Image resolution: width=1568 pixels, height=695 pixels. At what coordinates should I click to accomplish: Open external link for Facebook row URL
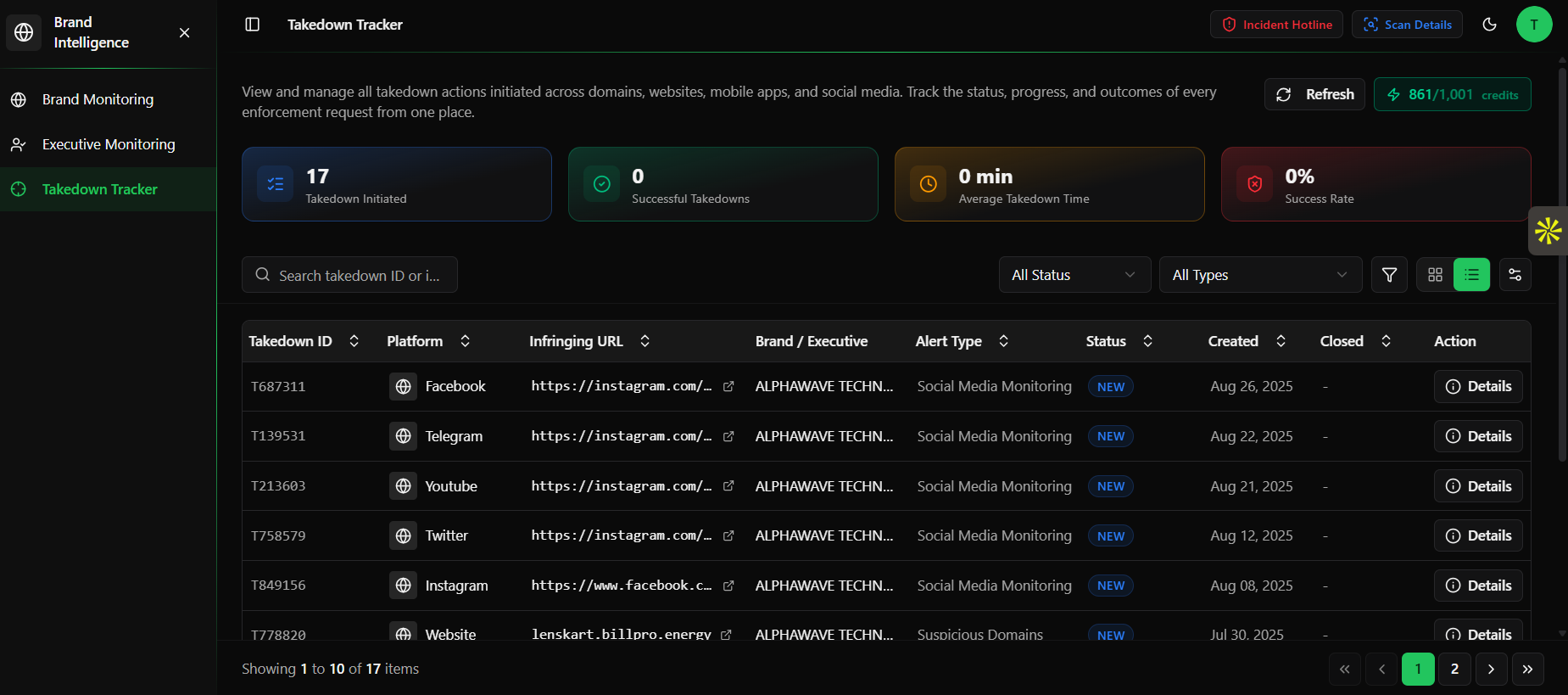728,386
